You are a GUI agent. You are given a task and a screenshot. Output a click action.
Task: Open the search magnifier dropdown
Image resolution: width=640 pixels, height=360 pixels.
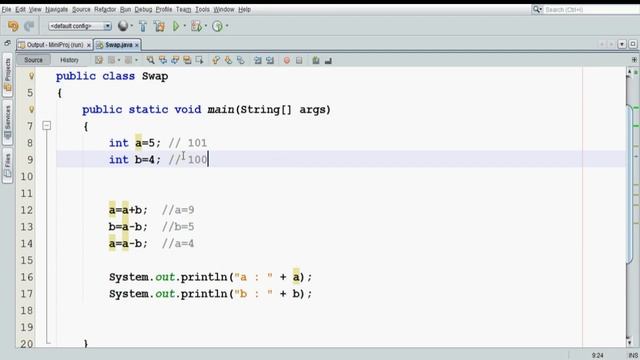537,9
